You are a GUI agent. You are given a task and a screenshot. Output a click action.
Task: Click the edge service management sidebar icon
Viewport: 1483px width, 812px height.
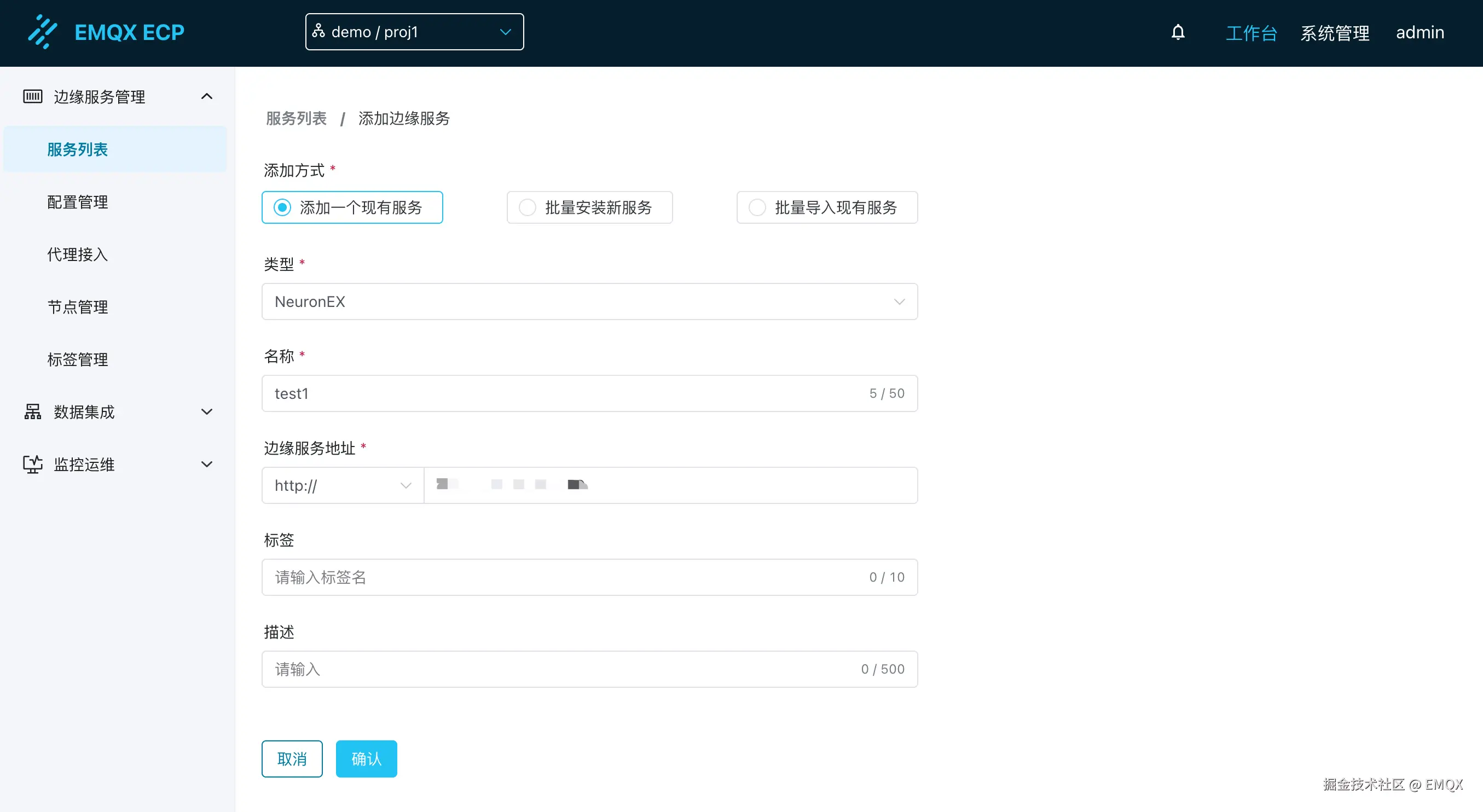click(x=33, y=96)
